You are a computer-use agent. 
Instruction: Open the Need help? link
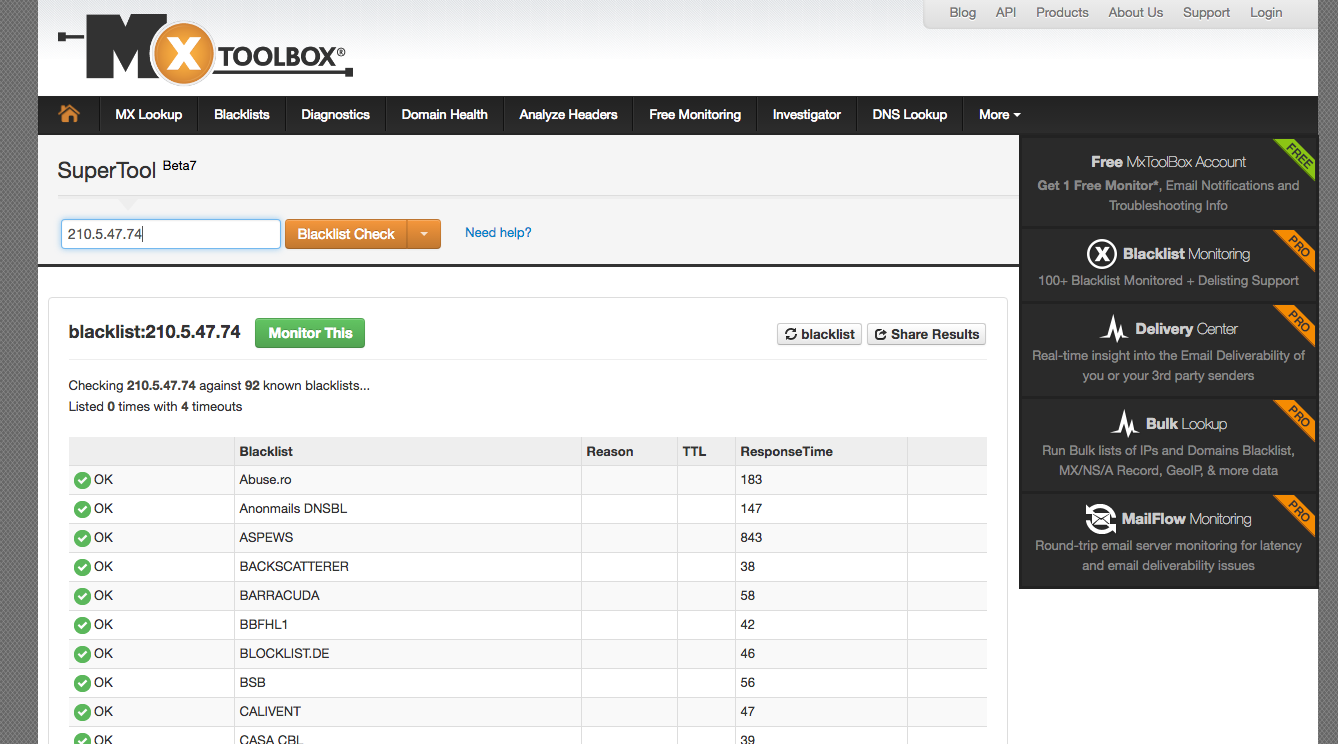(x=498, y=233)
